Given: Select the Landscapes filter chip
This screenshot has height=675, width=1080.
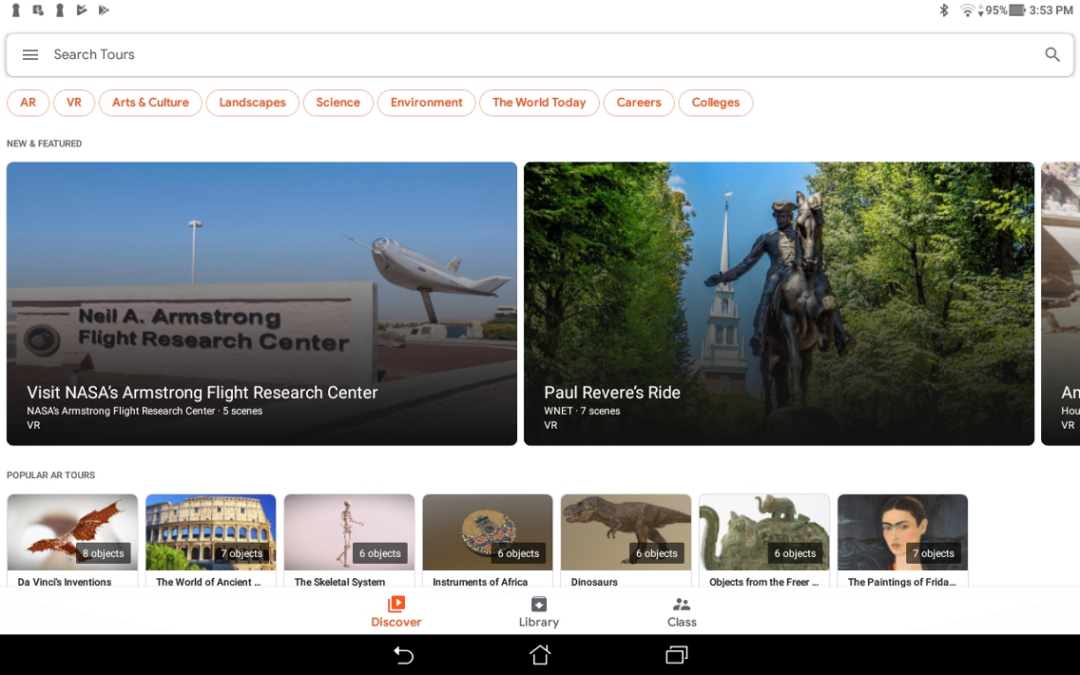Looking at the screenshot, I should pyautogui.click(x=252, y=103).
